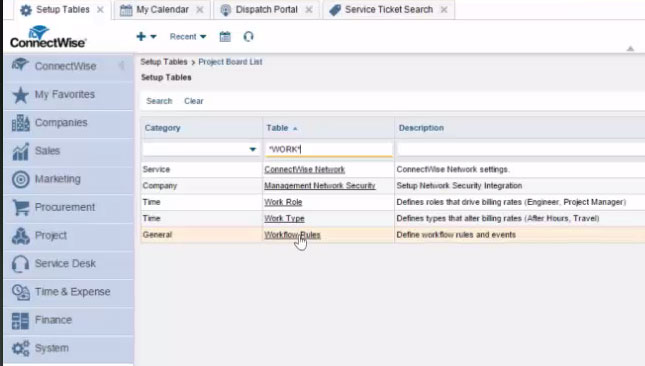
Task: Open the Procurement cart icon
Action: (21, 207)
